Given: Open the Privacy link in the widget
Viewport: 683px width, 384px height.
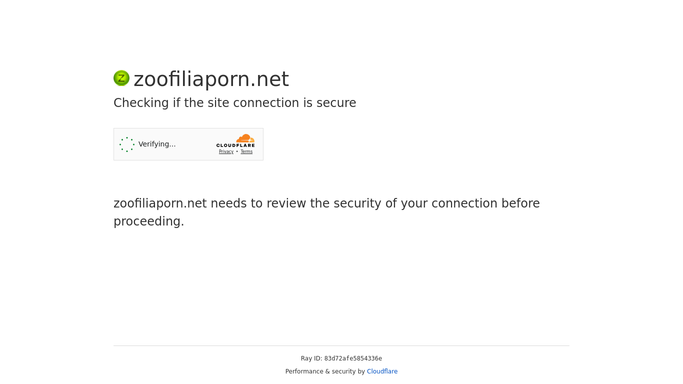Looking at the screenshot, I should tap(226, 152).
